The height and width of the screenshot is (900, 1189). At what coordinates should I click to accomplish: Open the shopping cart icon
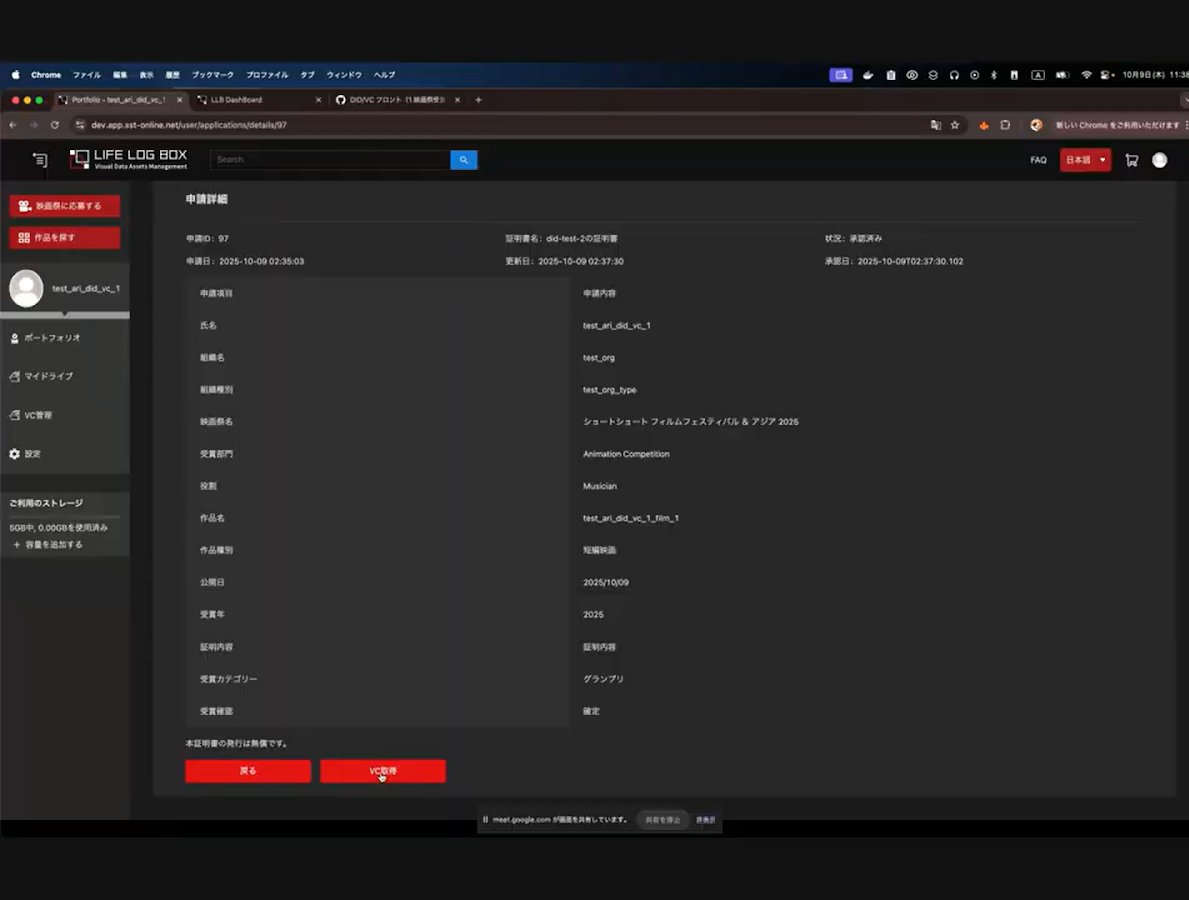click(x=1131, y=160)
